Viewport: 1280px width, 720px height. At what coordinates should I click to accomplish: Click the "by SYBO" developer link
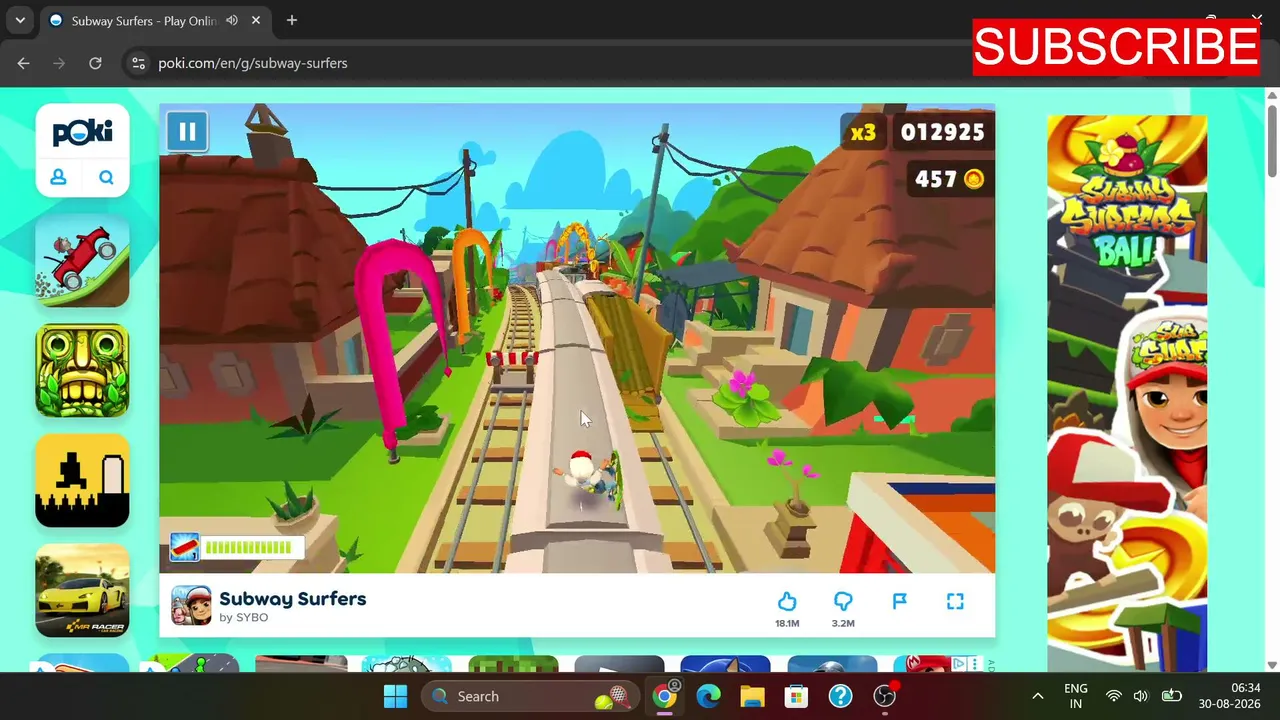[243, 618]
